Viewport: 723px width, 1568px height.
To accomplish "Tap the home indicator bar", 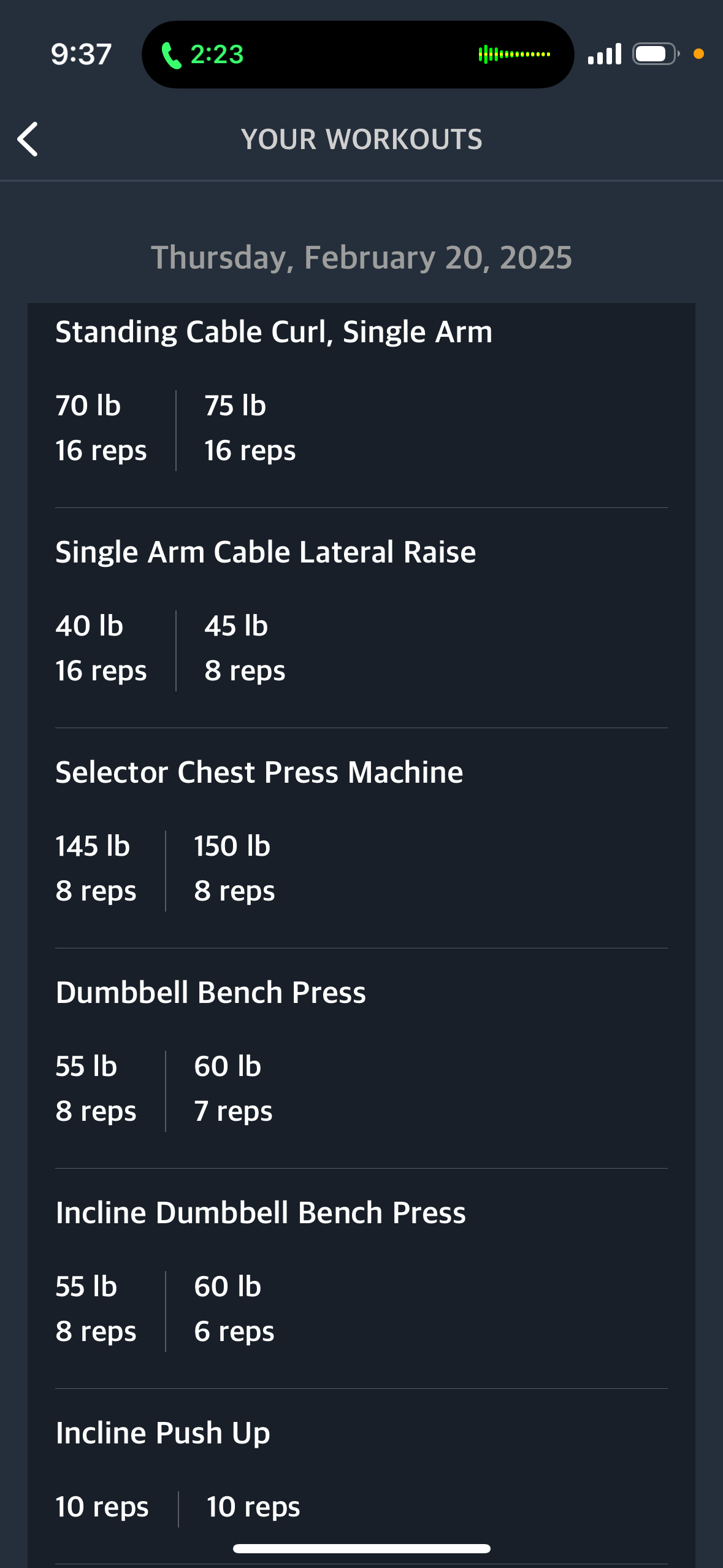I will [361, 1548].
